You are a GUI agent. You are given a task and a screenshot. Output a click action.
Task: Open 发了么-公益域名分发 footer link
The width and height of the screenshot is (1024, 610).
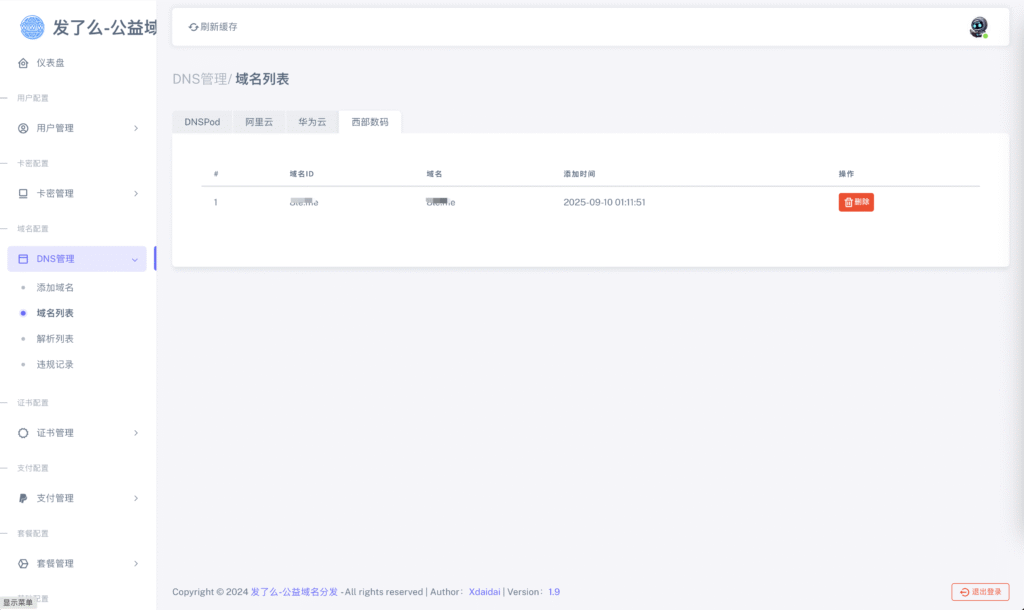click(295, 592)
